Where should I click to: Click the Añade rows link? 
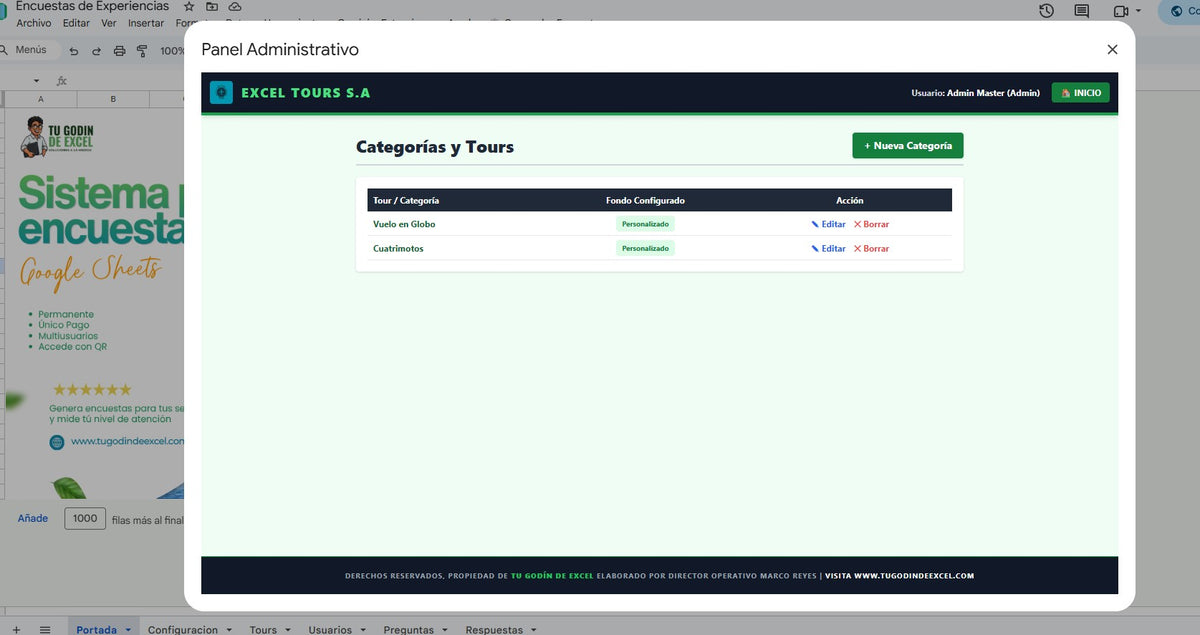pyautogui.click(x=33, y=518)
